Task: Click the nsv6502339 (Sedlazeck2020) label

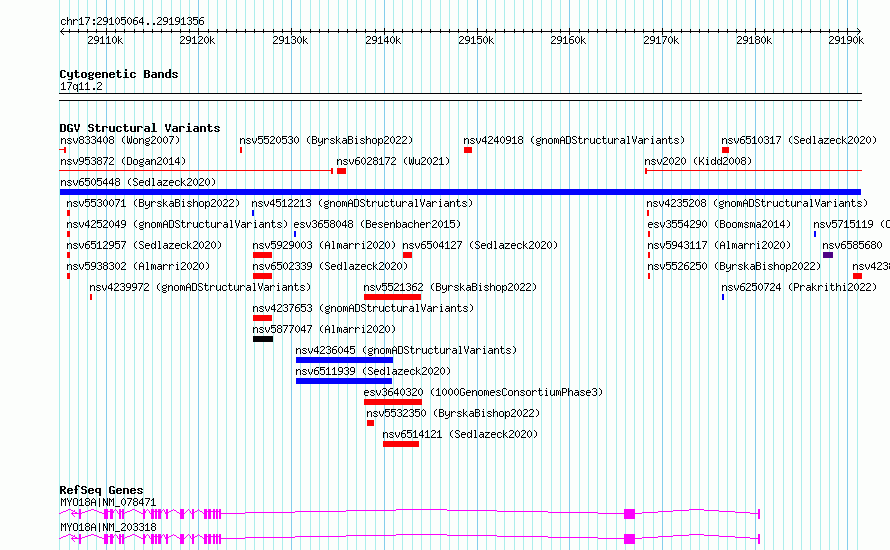Action: [330, 266]
